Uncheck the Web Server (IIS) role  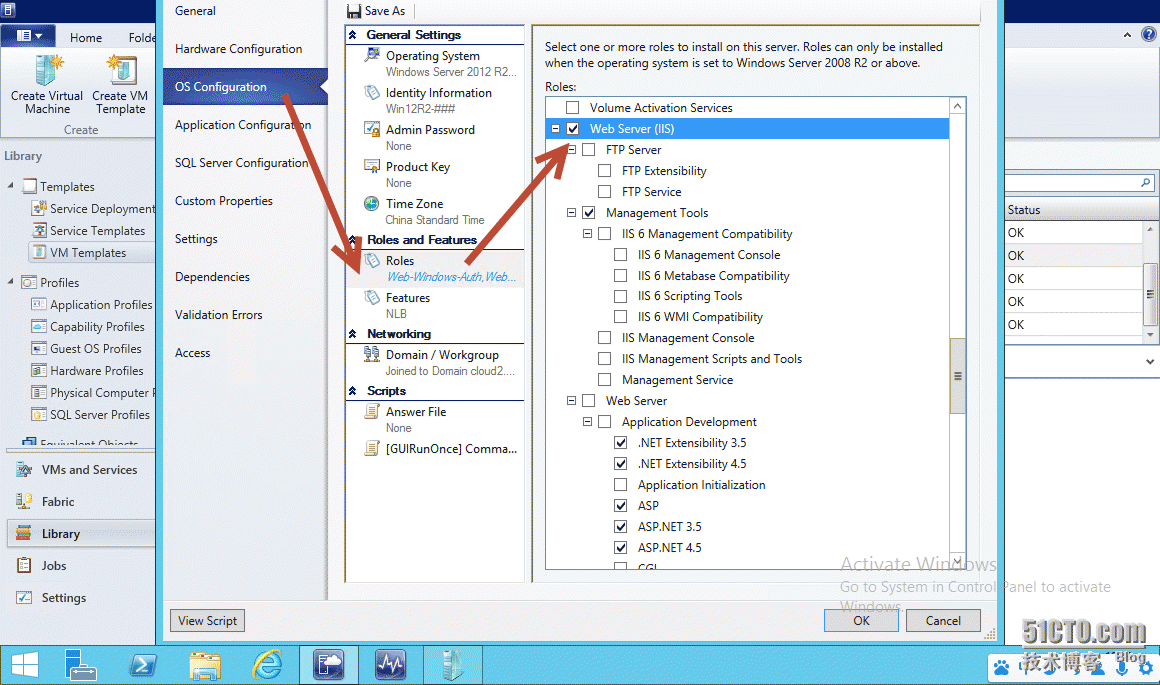573,129
